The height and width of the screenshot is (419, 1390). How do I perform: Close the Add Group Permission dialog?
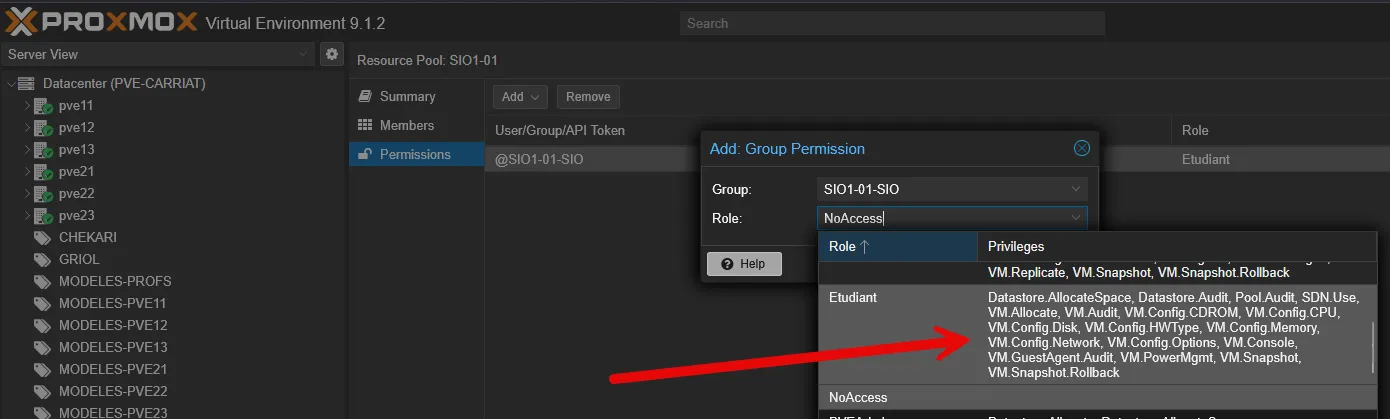(x=1081, y=148)
